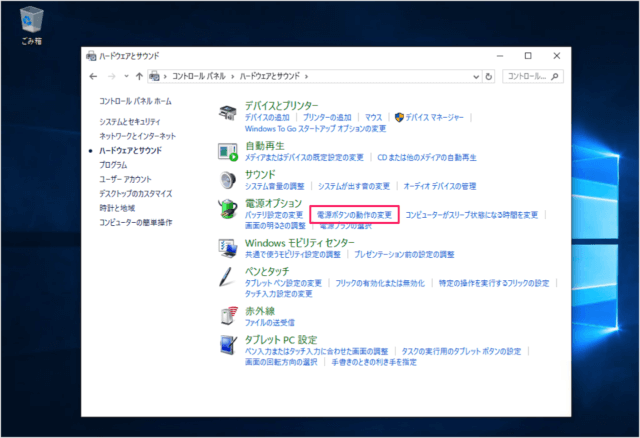Select ハードウェアとサウンド in sidebar
The height and width of the screenshot is (438, 640).
coord(131,151)
